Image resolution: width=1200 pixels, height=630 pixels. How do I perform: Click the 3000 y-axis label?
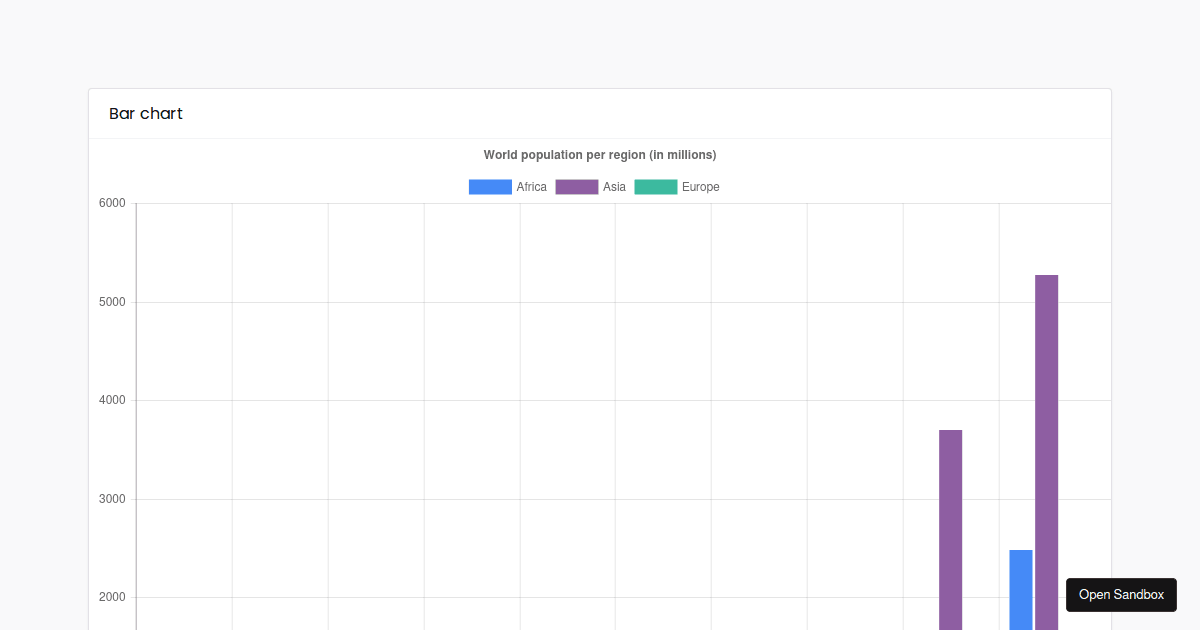coord(113,498)
